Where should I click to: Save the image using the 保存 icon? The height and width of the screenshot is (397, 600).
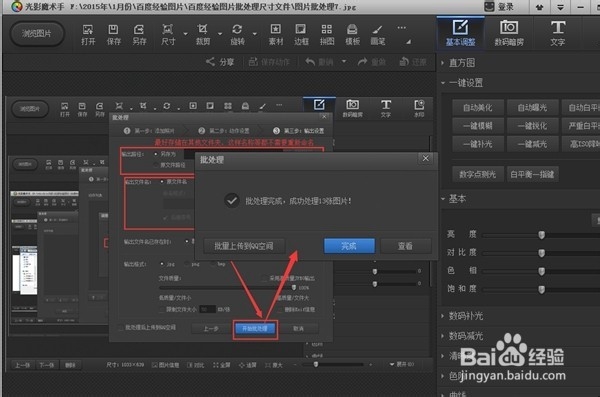coord(113,34)
